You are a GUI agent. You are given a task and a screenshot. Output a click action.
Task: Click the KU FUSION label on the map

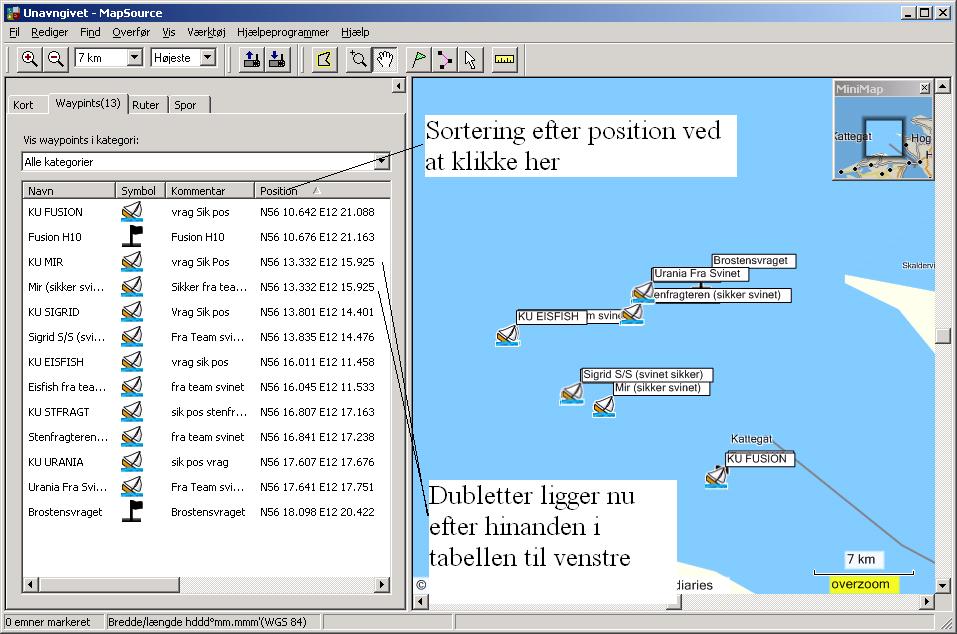click(x=760, y=459)
